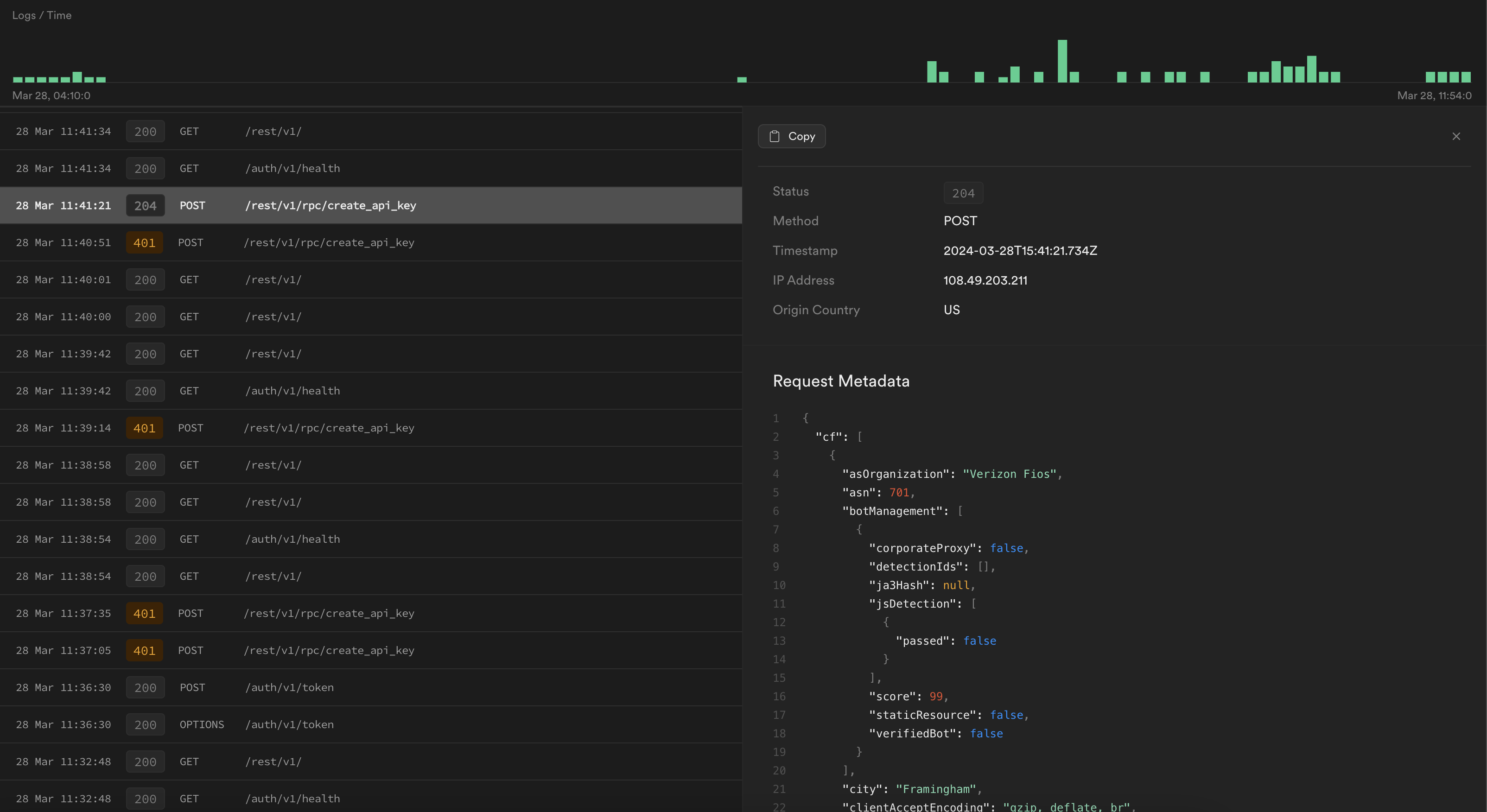Close the log detail panel
Viewport: 1487px width, 812px height.
pos(1456,136)
